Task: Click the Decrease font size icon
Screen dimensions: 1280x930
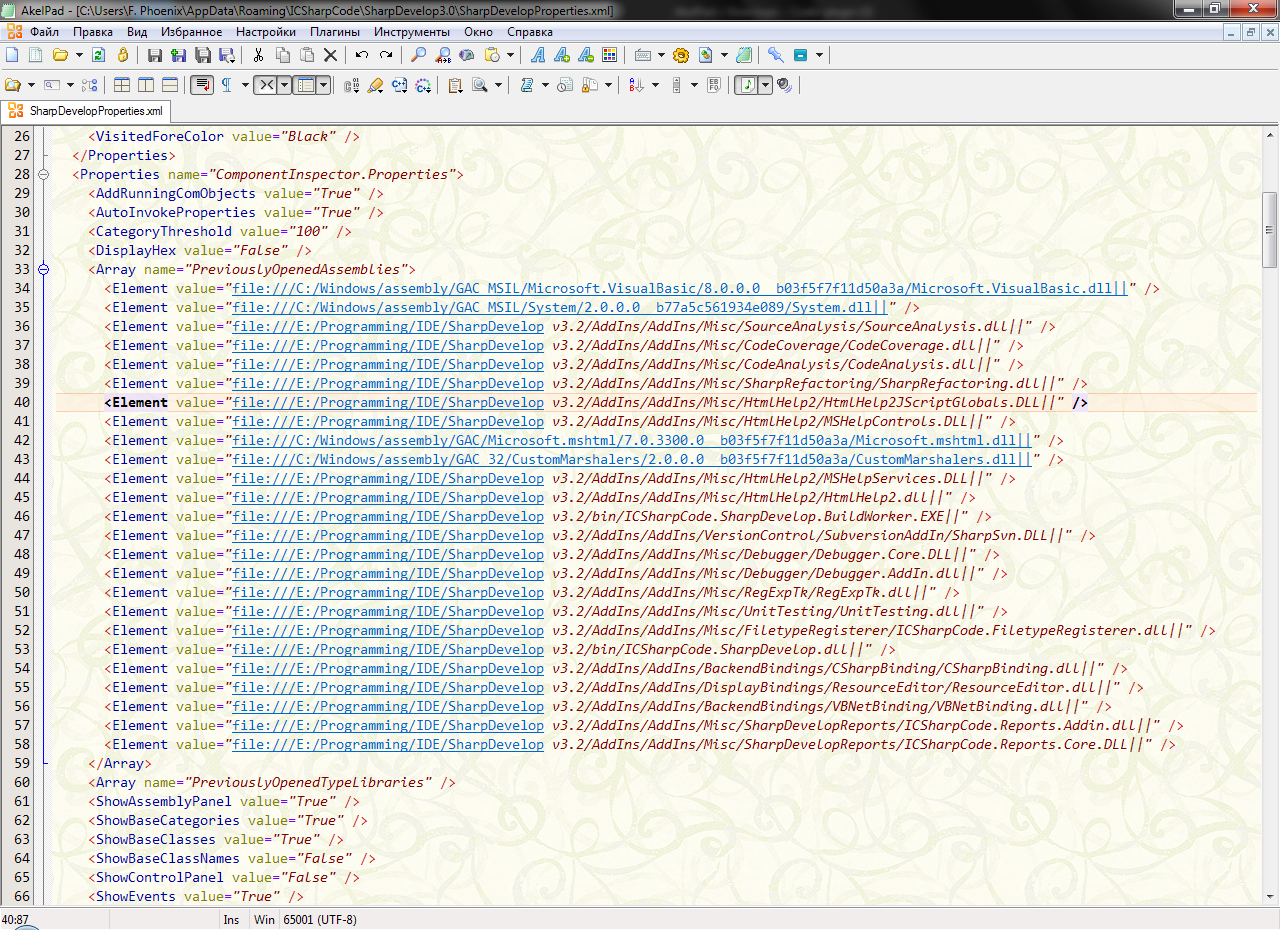Action: [x=586, y=55]
